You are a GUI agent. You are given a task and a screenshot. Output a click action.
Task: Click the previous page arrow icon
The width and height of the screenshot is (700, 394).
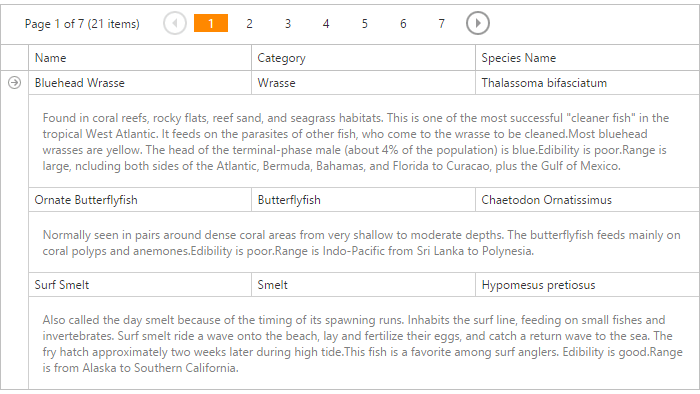tap(175, 23)
